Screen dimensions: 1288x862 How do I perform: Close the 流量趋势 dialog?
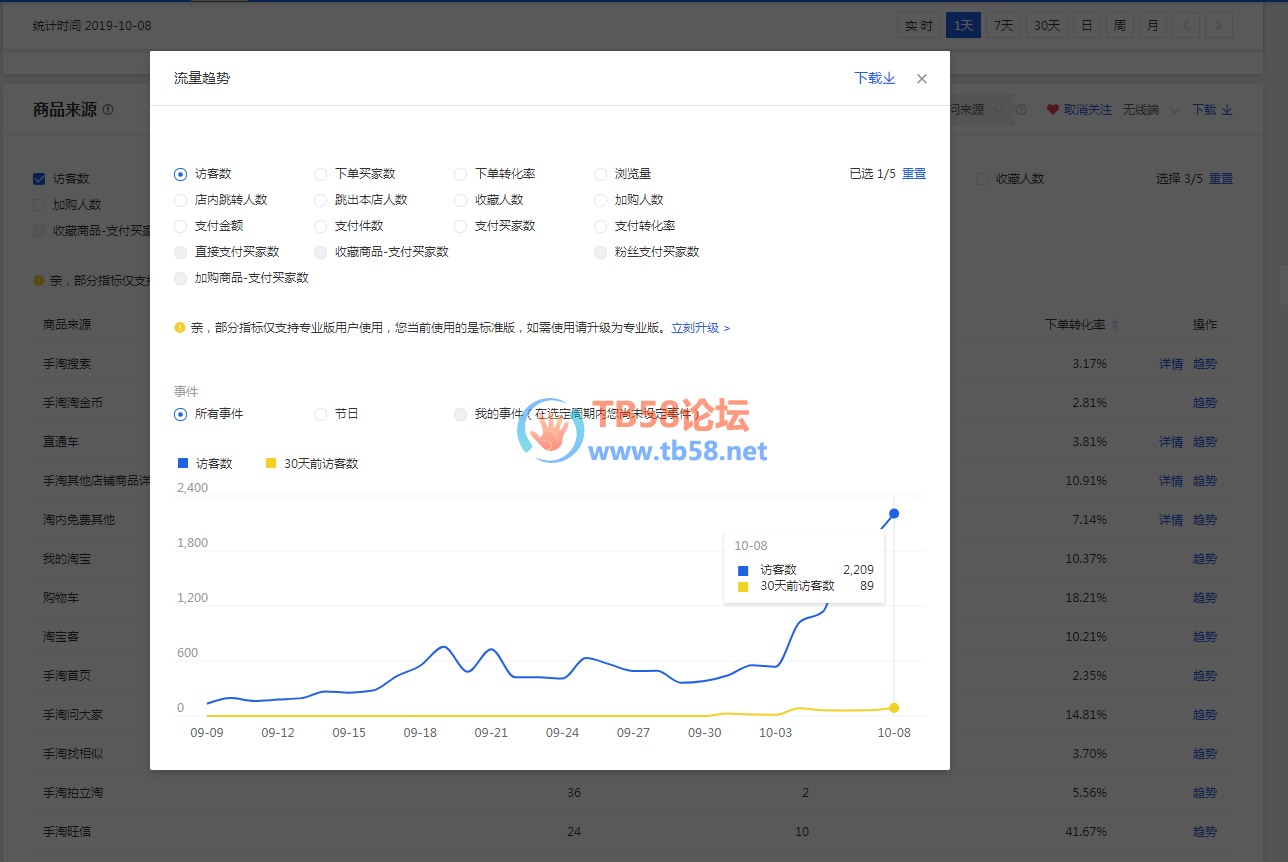click(922, 79)
